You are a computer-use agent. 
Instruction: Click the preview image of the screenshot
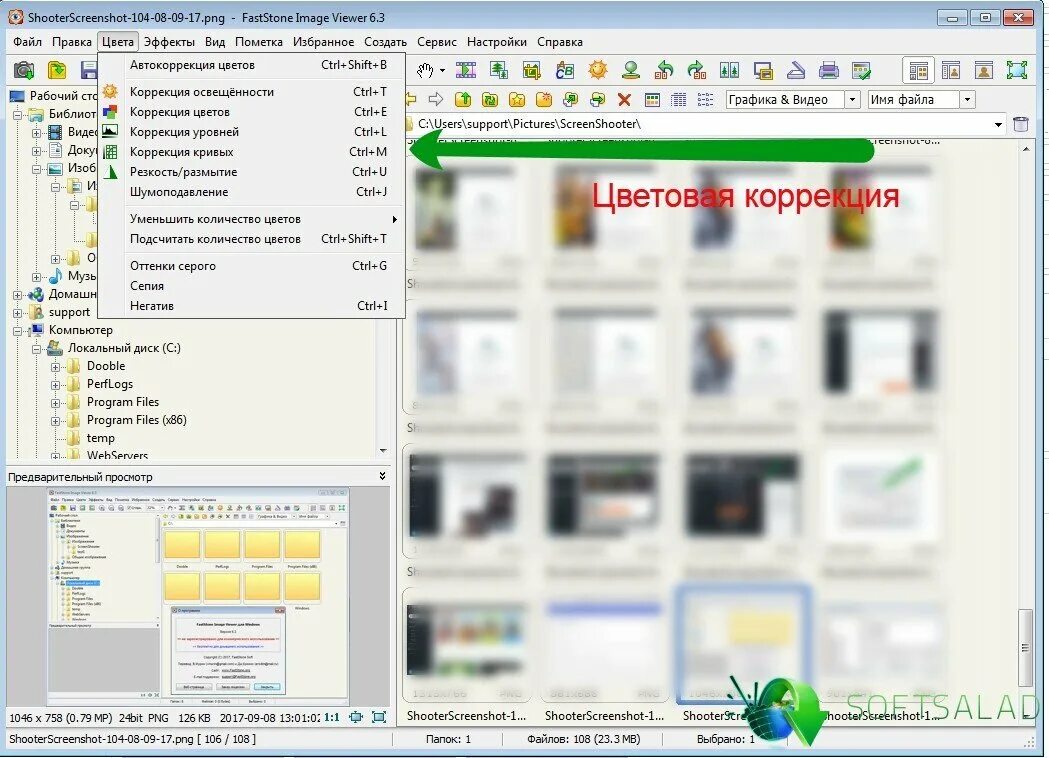click(x=198, y=596)
